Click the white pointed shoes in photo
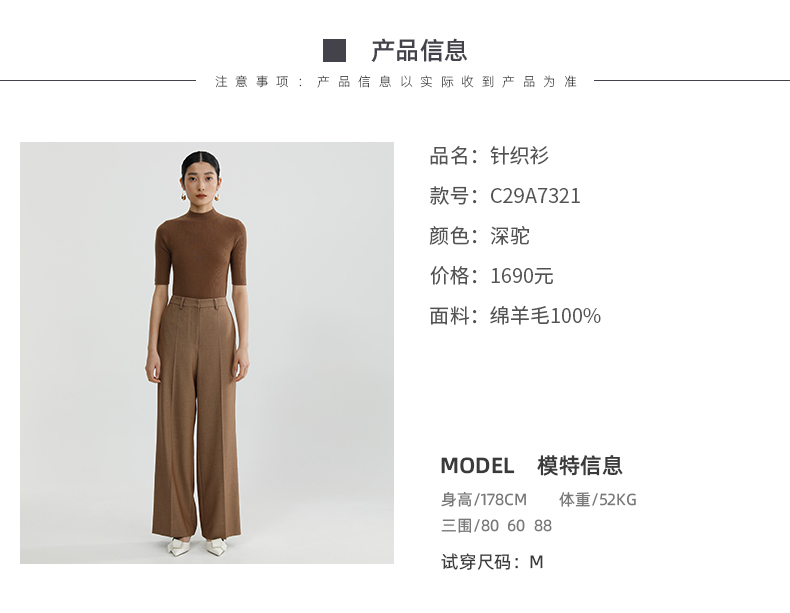The height and width of the screenshot is (613, 790). click(198, 547)
